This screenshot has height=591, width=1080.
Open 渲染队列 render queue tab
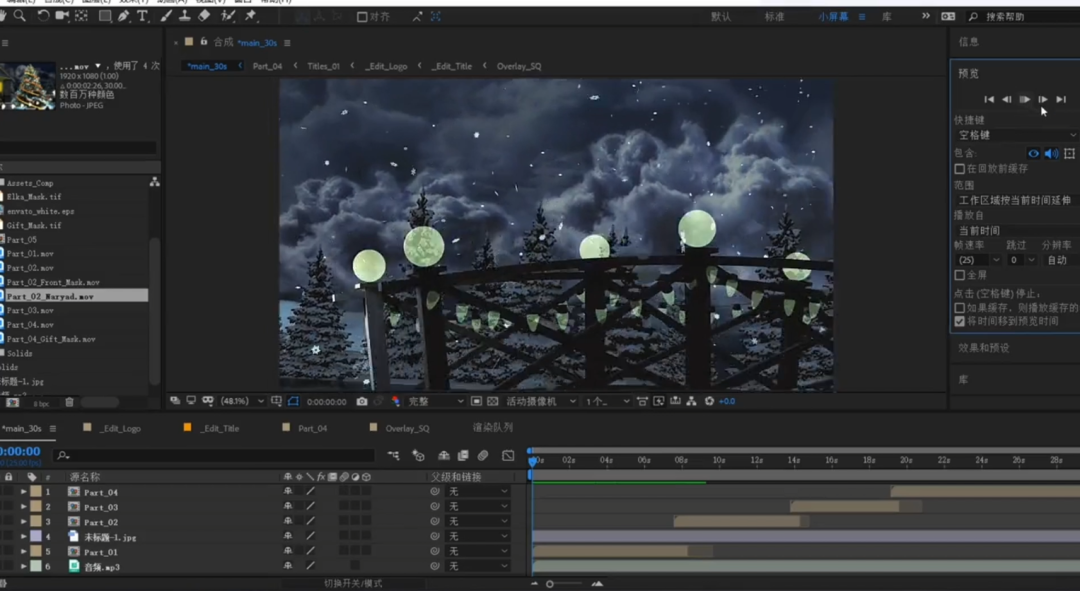[x=492, y=428]
